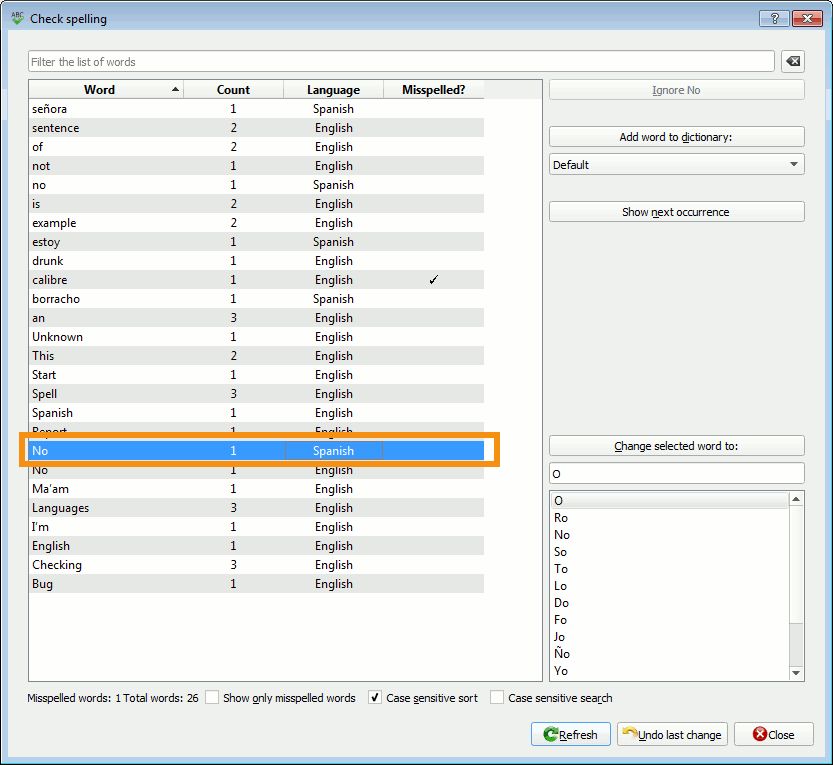Click the Close button with red X icon
833x765 pixels.
pyautogui.click(x=774, y=734)
